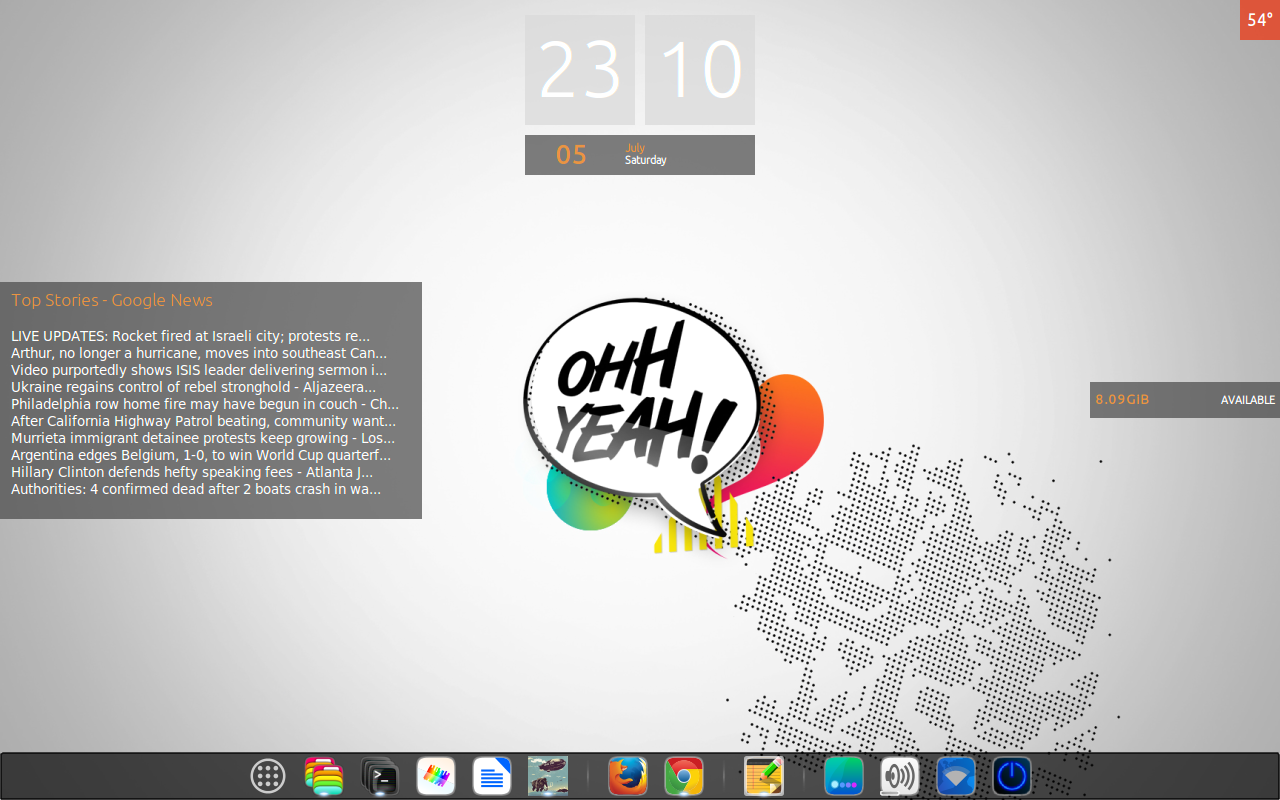
Task: Open the picture thumbnail in the dock
Action: [548, 776]
